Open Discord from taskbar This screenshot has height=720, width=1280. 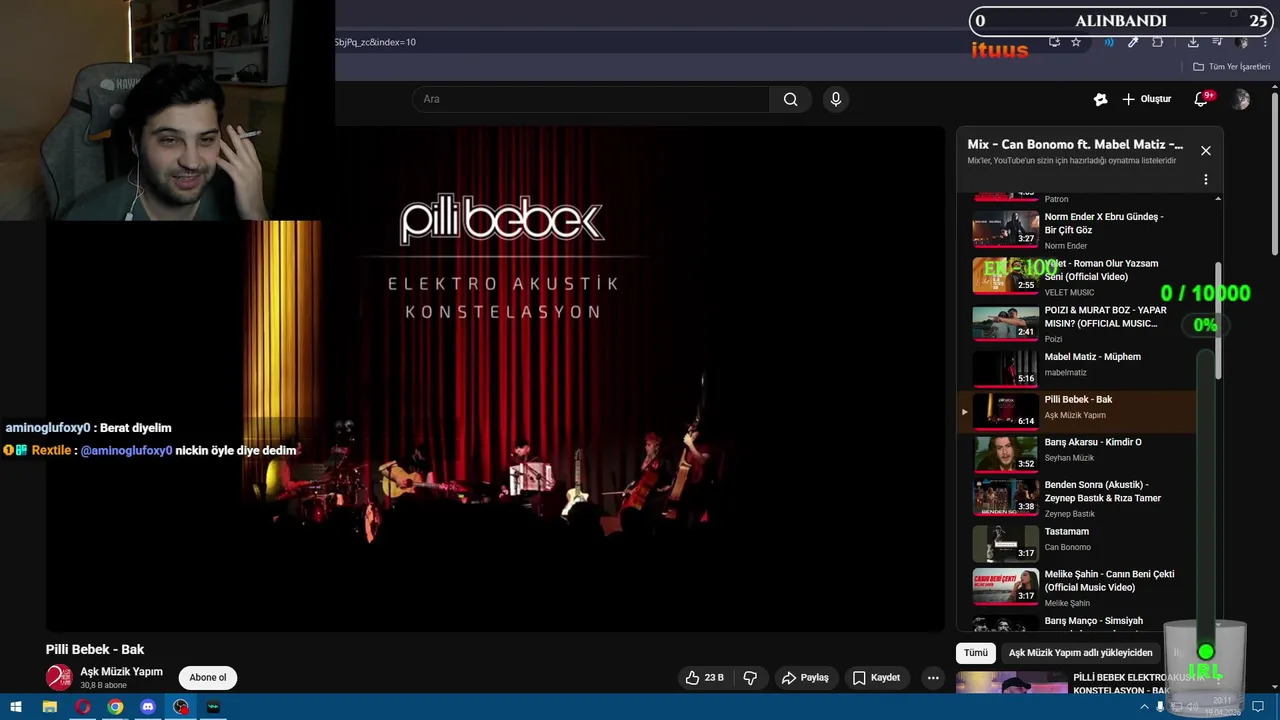[148, 707]
